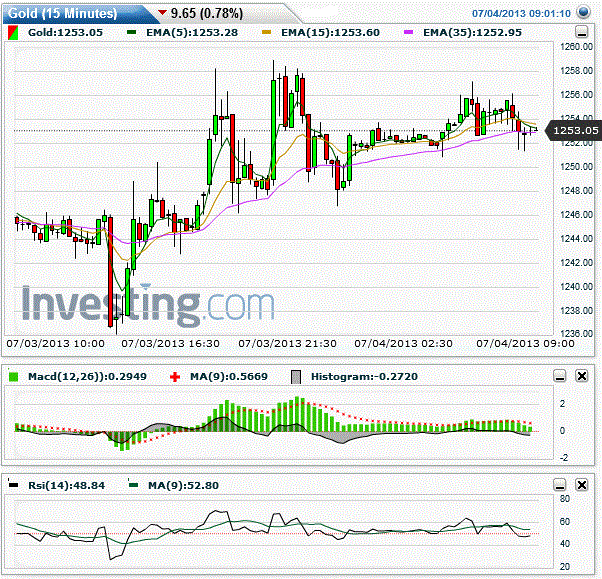Click the blue globe icon beside the timestamp
This screenshot has width=602, height=579.
click(x=584, y=12)
